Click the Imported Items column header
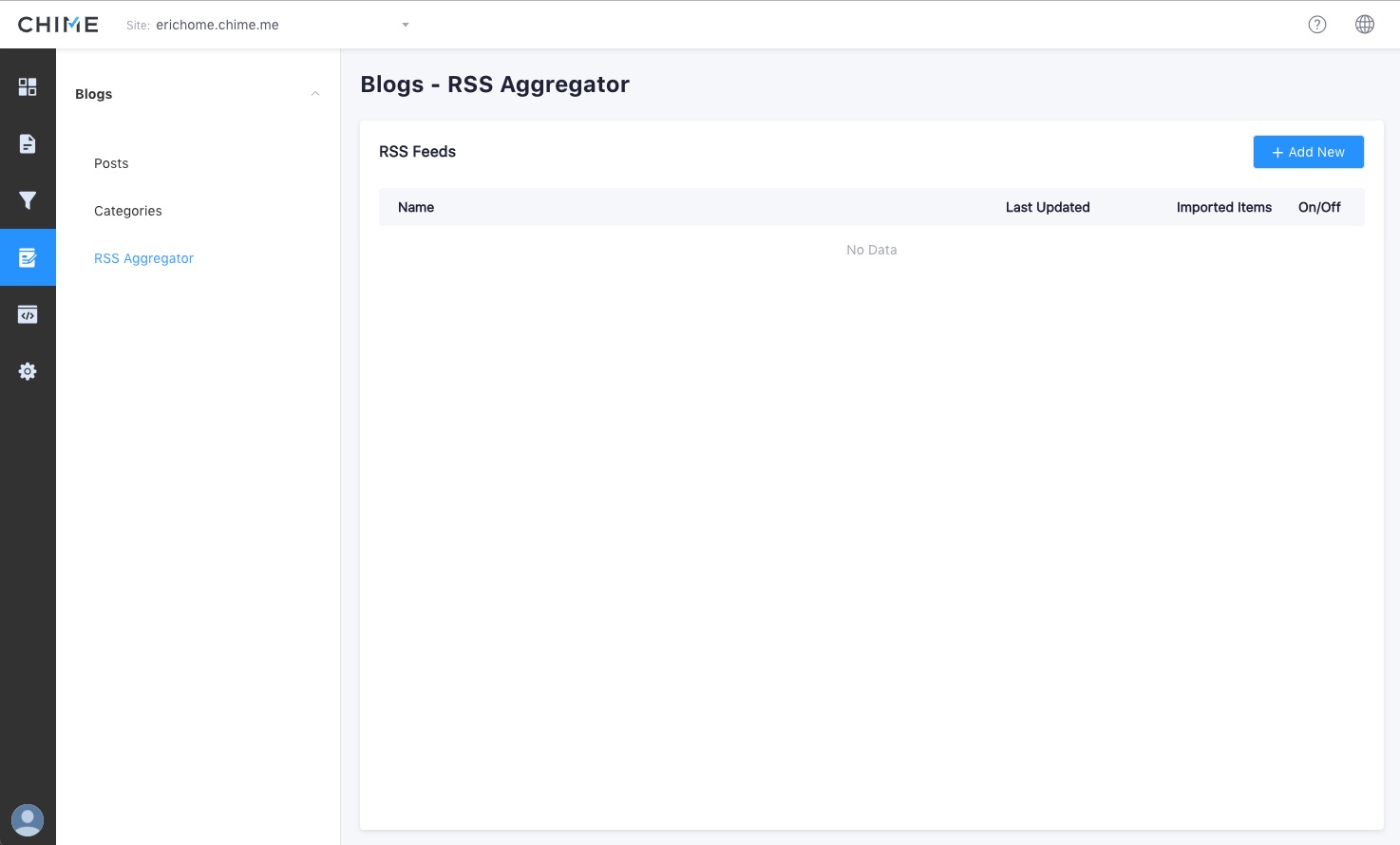This screenshot has width=1400, height=845. [1223, 207]
